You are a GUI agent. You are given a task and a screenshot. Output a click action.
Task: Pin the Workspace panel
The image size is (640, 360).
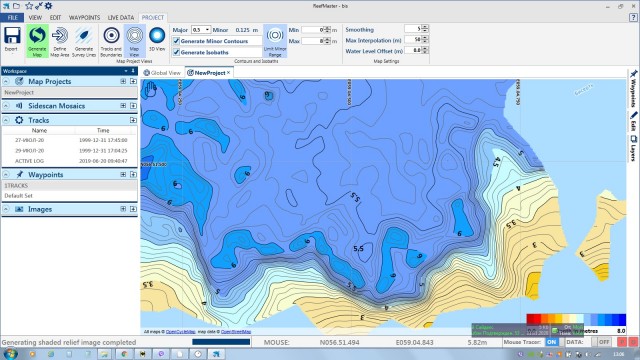tap(133, 71)
